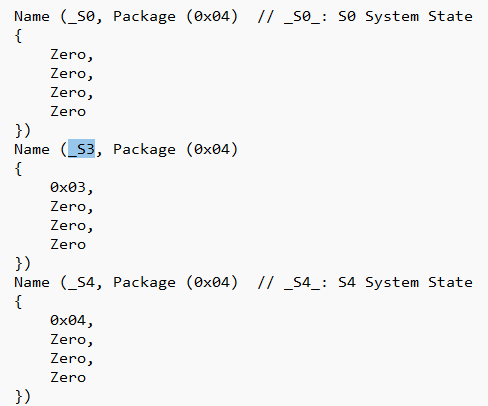Screen dimensions: 488x406
Task: Click the opening brace under _S3 line
Action: coord(18,168)
